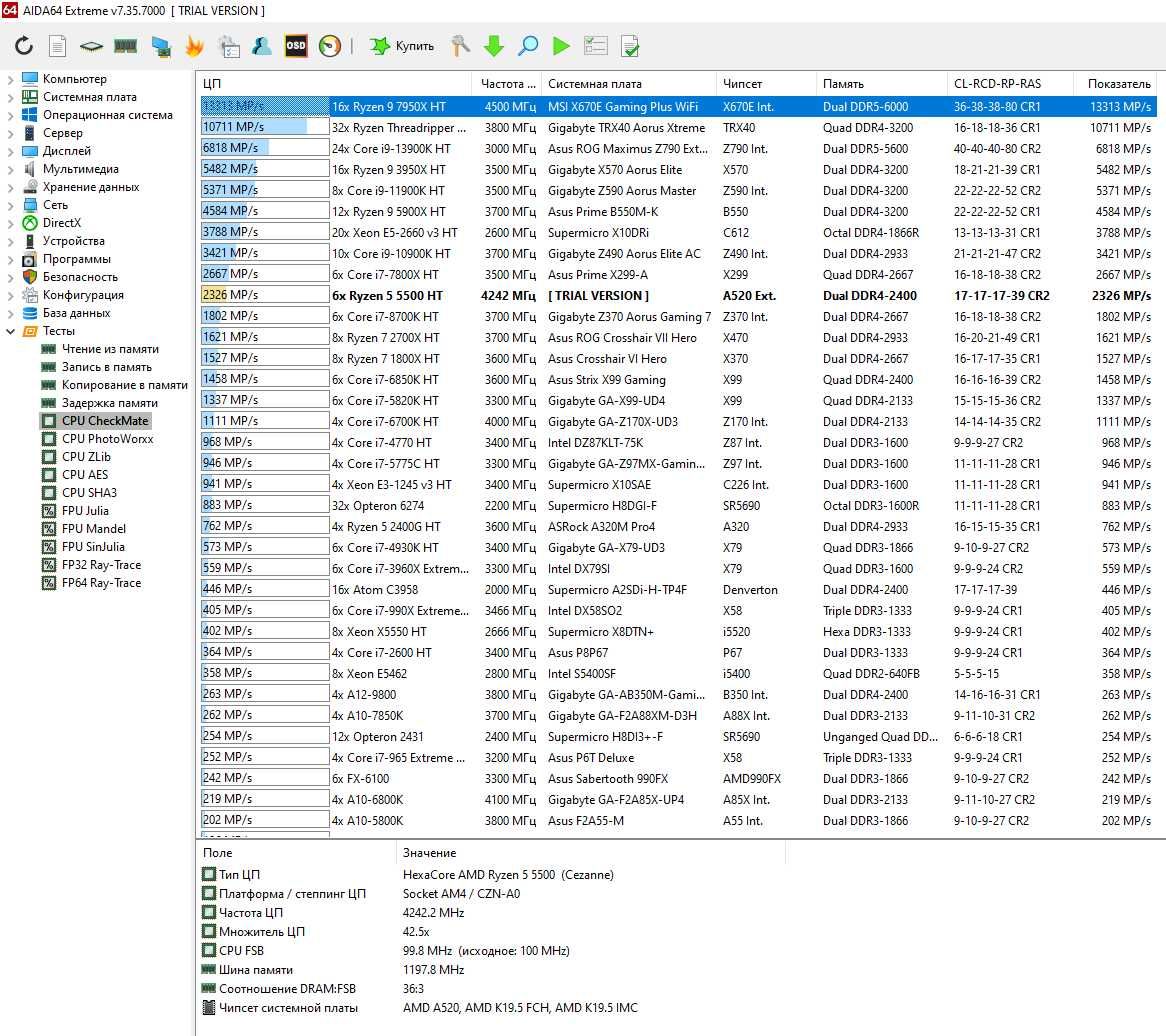The width and height of the screenshot is (1166, 1036).
Task: Select the CPU ZLib test
Action: (x=86, y=457)
